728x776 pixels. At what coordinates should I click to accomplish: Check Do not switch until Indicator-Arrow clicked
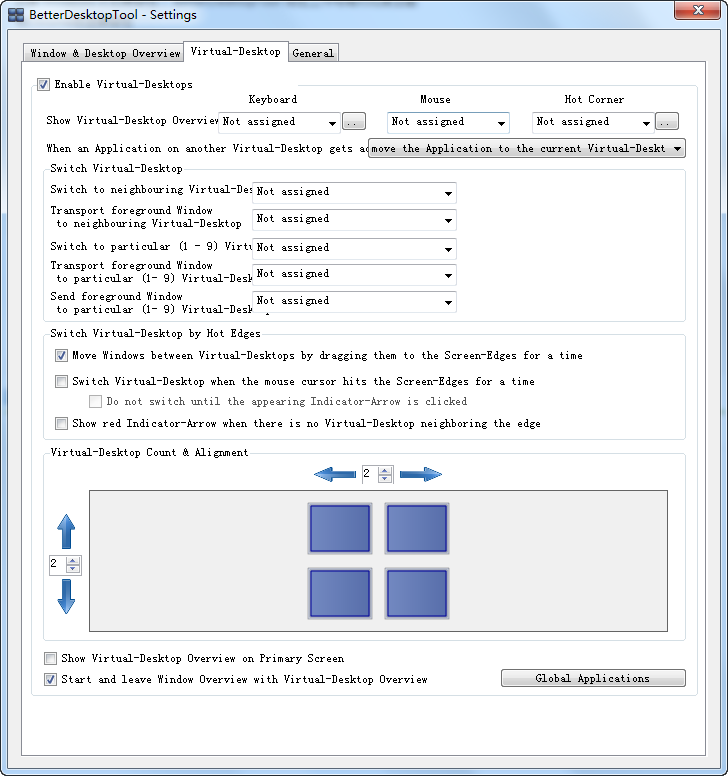pos(96,401)
